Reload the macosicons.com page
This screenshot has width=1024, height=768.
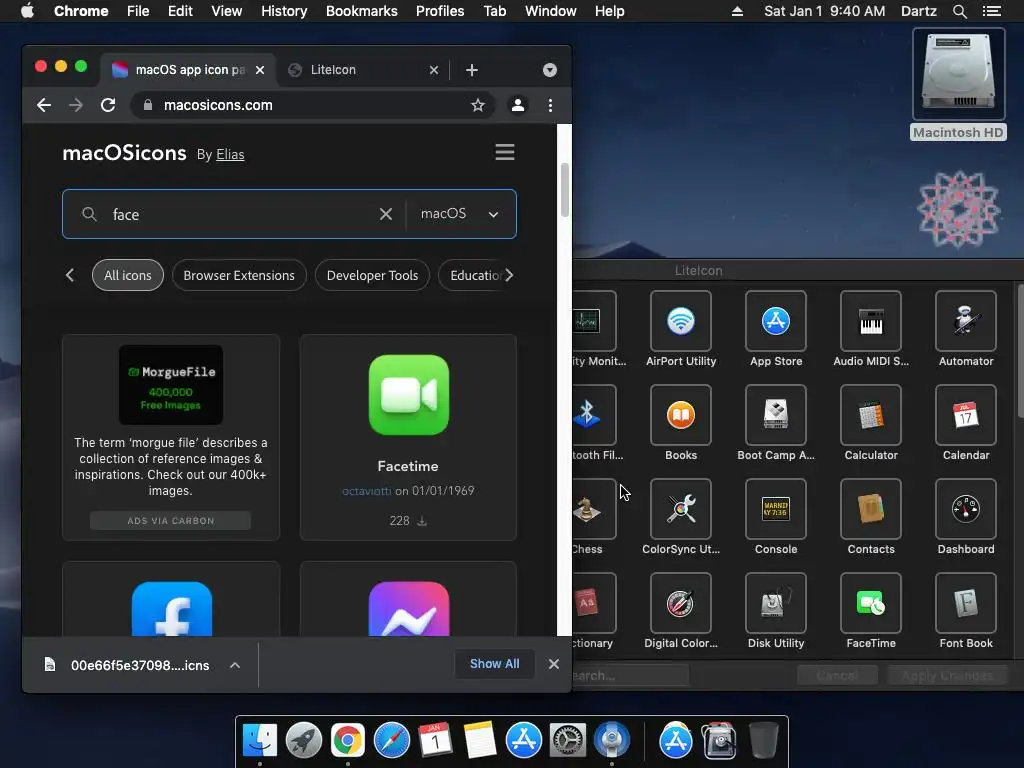(x=108, y=105)
